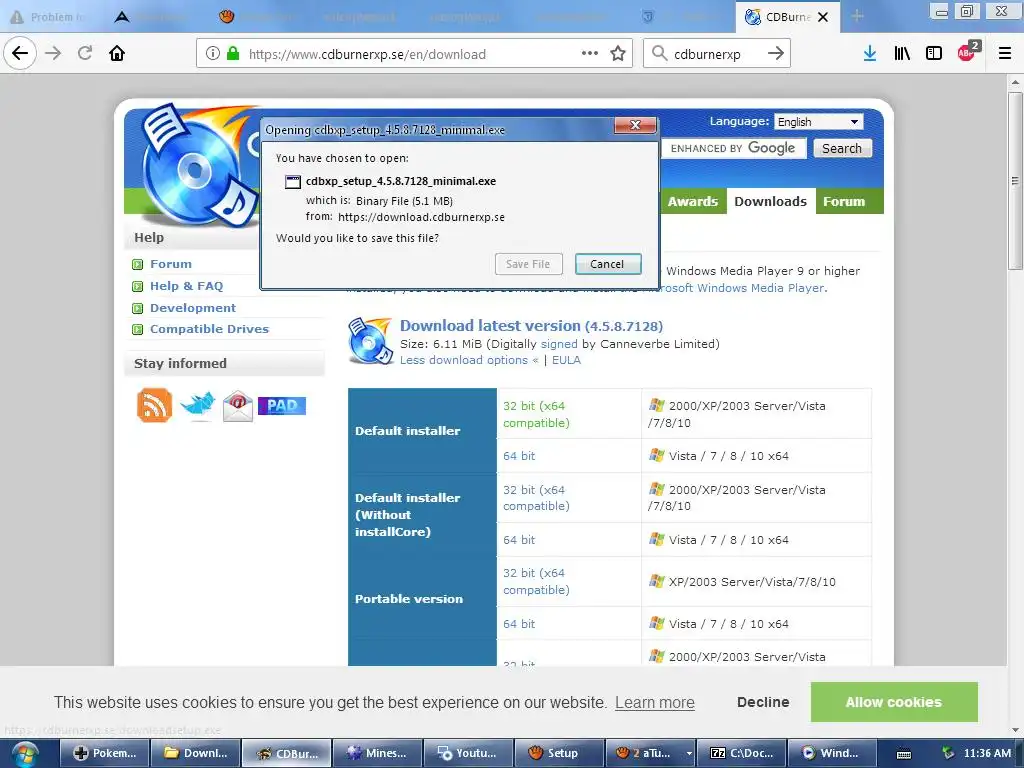Open the aTu... taskbar group dropdown arrow
The image size is (1024, 768).
click(x=689, y=754)
